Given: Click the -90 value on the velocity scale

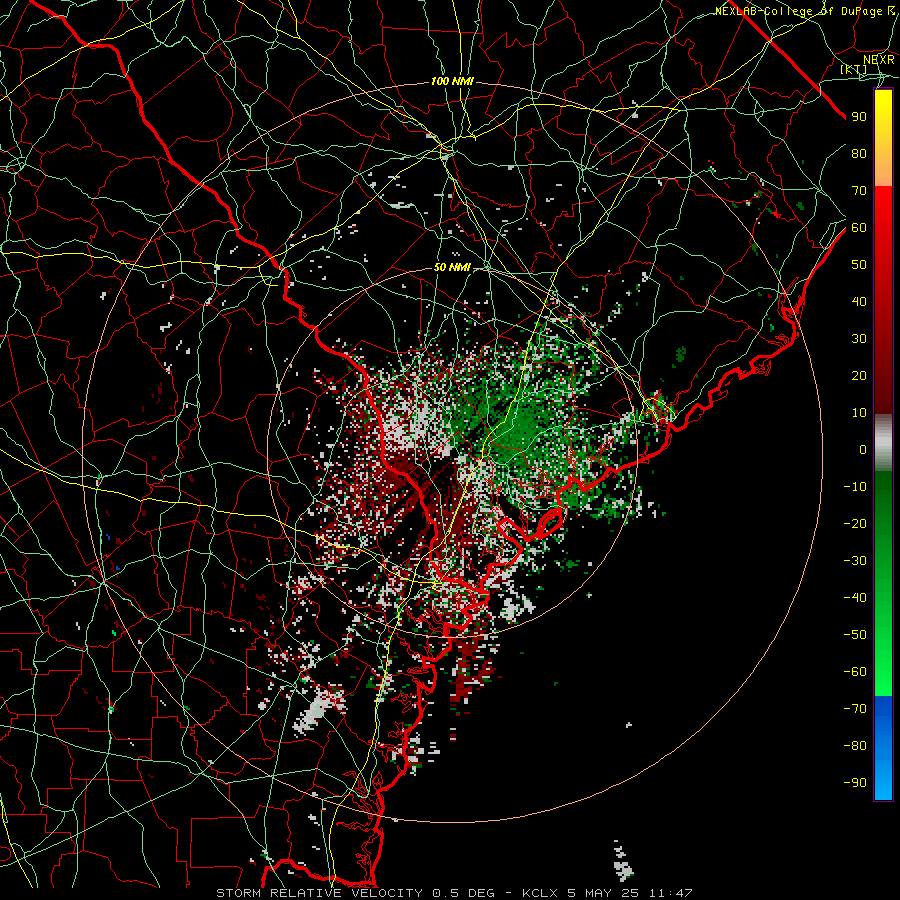Looking at the screenshot, I should [x=855, y=783].
